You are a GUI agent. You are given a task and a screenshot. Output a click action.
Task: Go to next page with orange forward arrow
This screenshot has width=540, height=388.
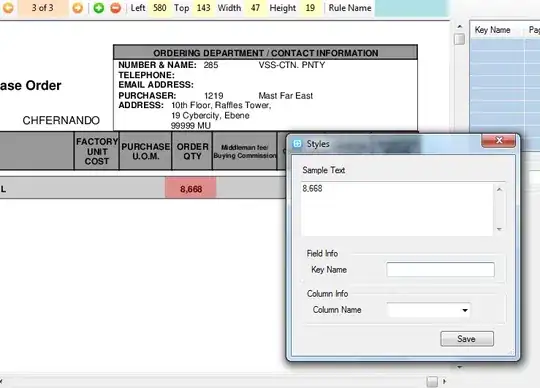(x=78, y=8)
